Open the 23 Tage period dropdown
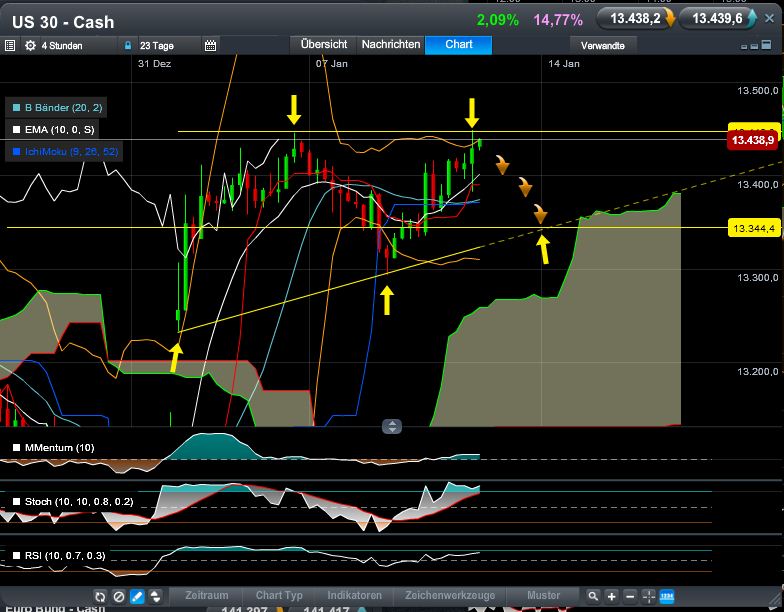784x612 pixels. [156, 46]
